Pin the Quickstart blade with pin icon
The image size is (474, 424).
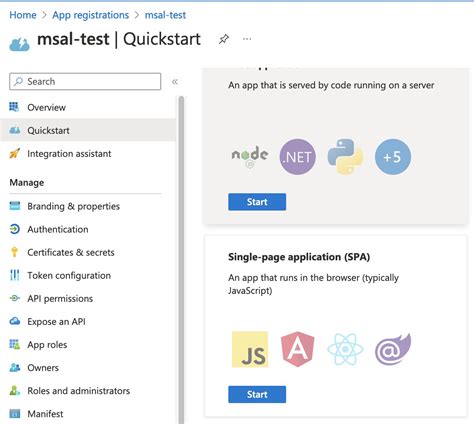[x=224, y=39]
